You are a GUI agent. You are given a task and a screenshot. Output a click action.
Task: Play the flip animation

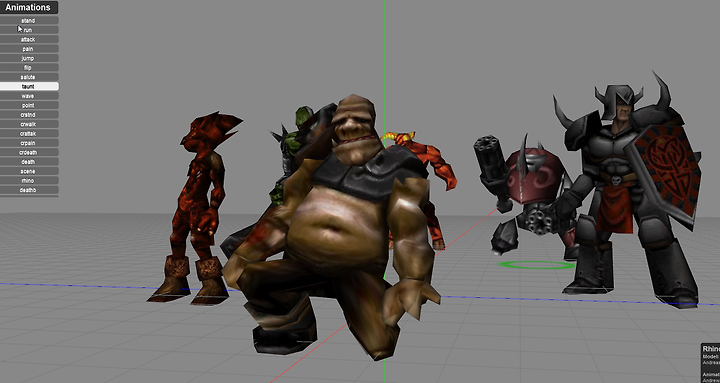[x=29, y=68]
